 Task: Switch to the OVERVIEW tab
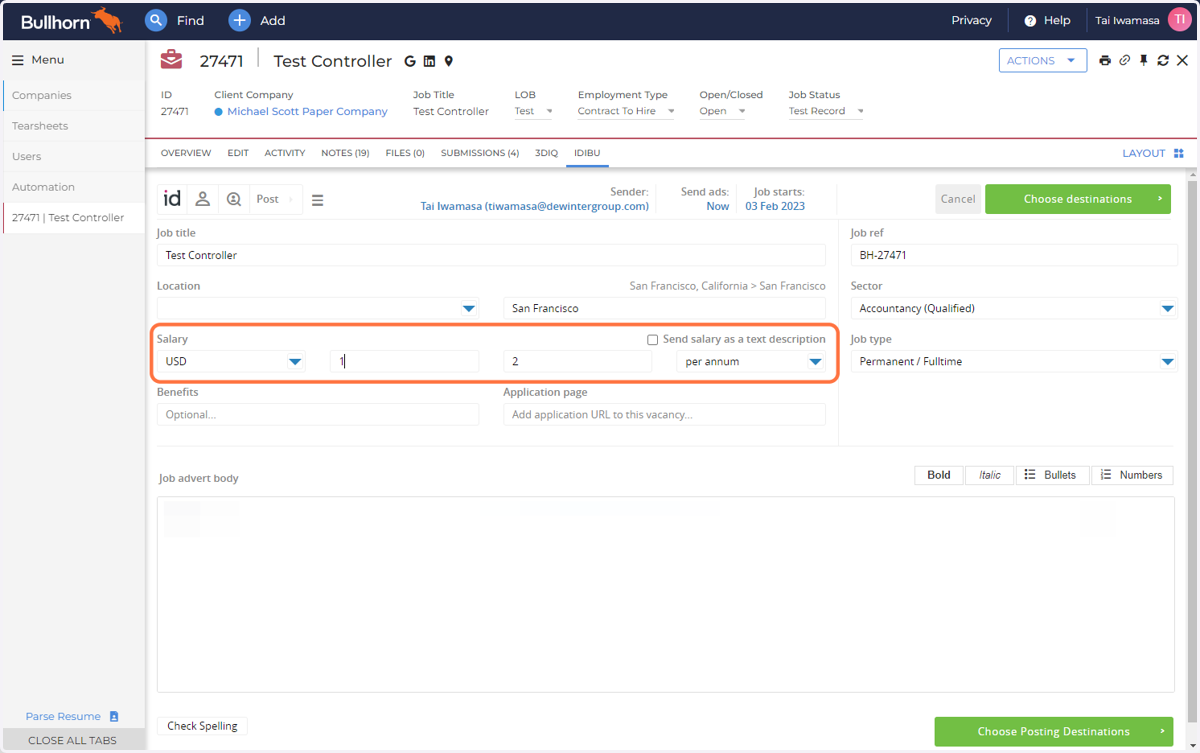[x=186, y=153]
